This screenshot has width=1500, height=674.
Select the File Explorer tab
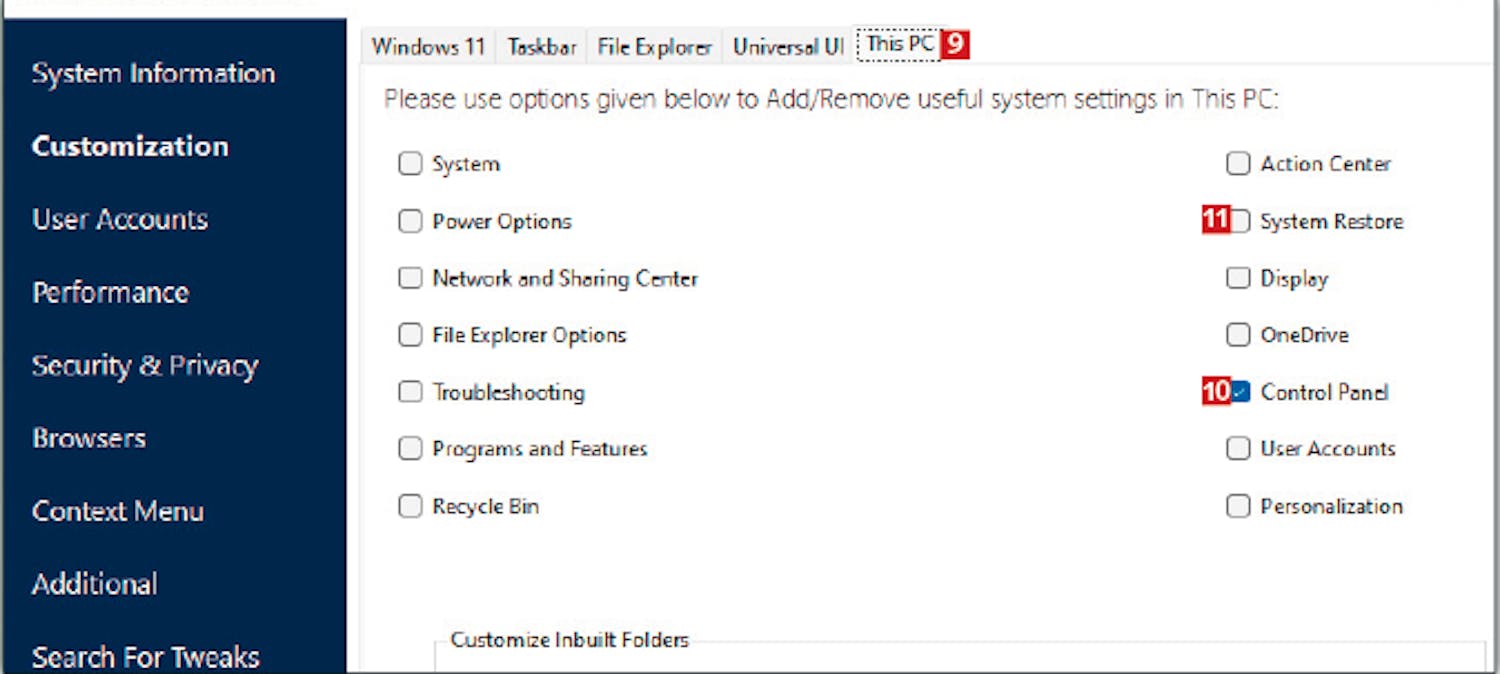pos(654,47)
